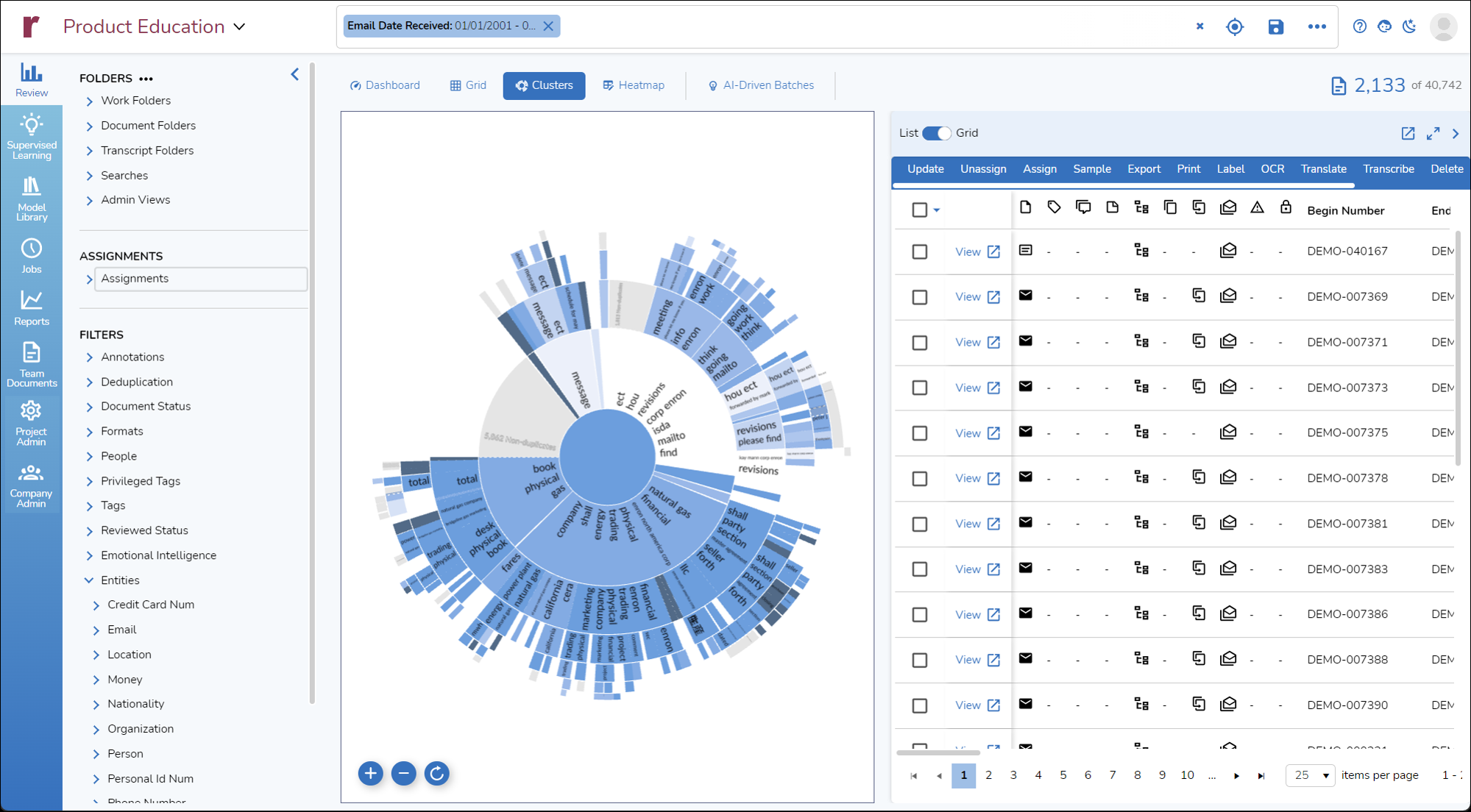Open the items per page dropdown

coord(1310,775)
